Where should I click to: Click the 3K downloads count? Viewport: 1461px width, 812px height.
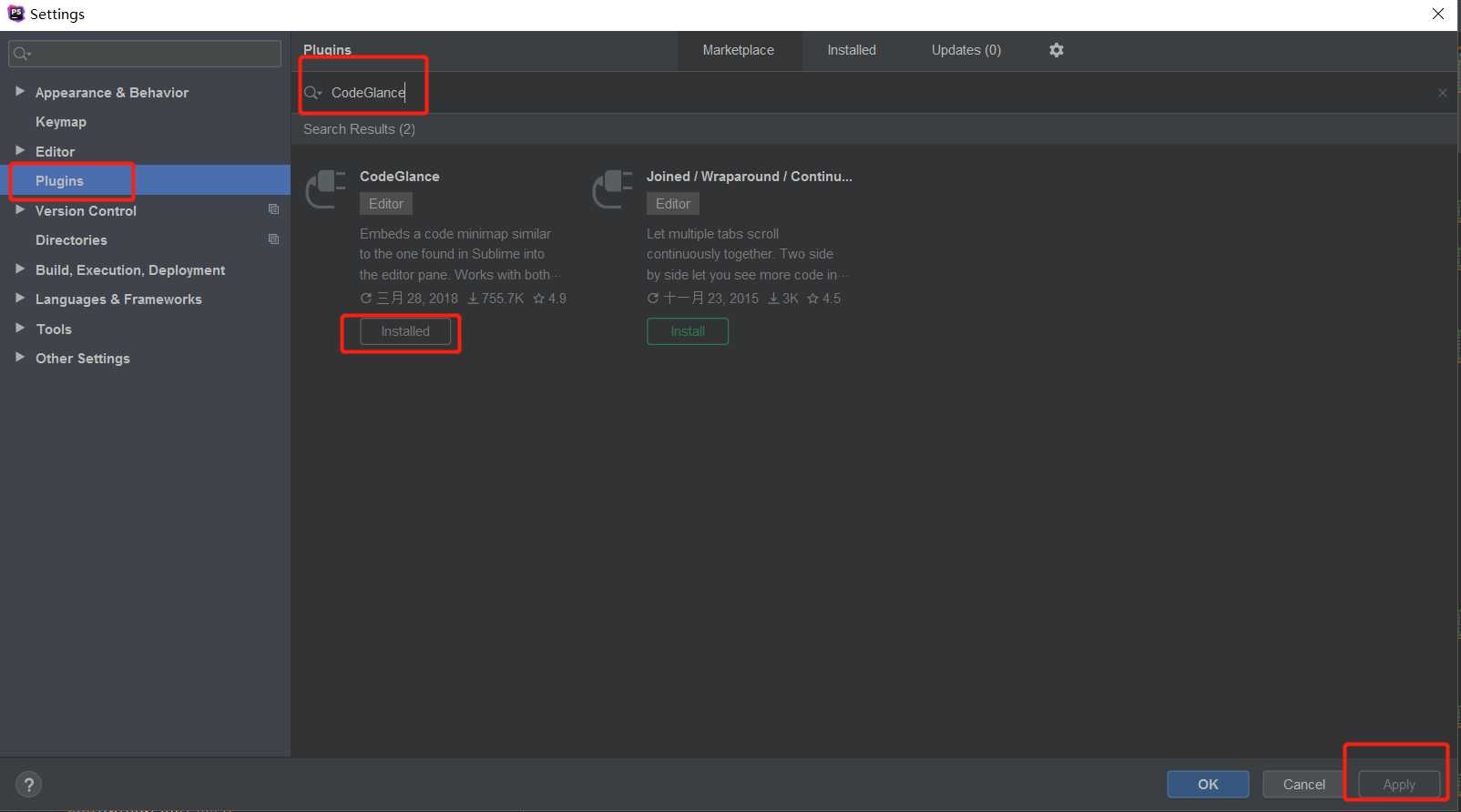pos(783,299)
